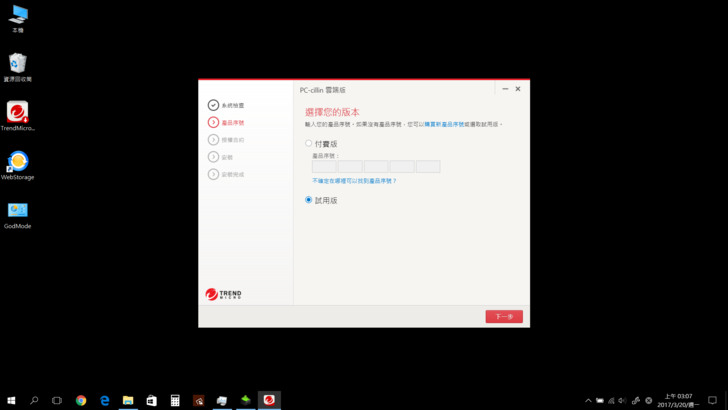The width and height of the screenshot is (728, 410).
Task: Close the PC-cillin installer window
Action: coord(518,89)
